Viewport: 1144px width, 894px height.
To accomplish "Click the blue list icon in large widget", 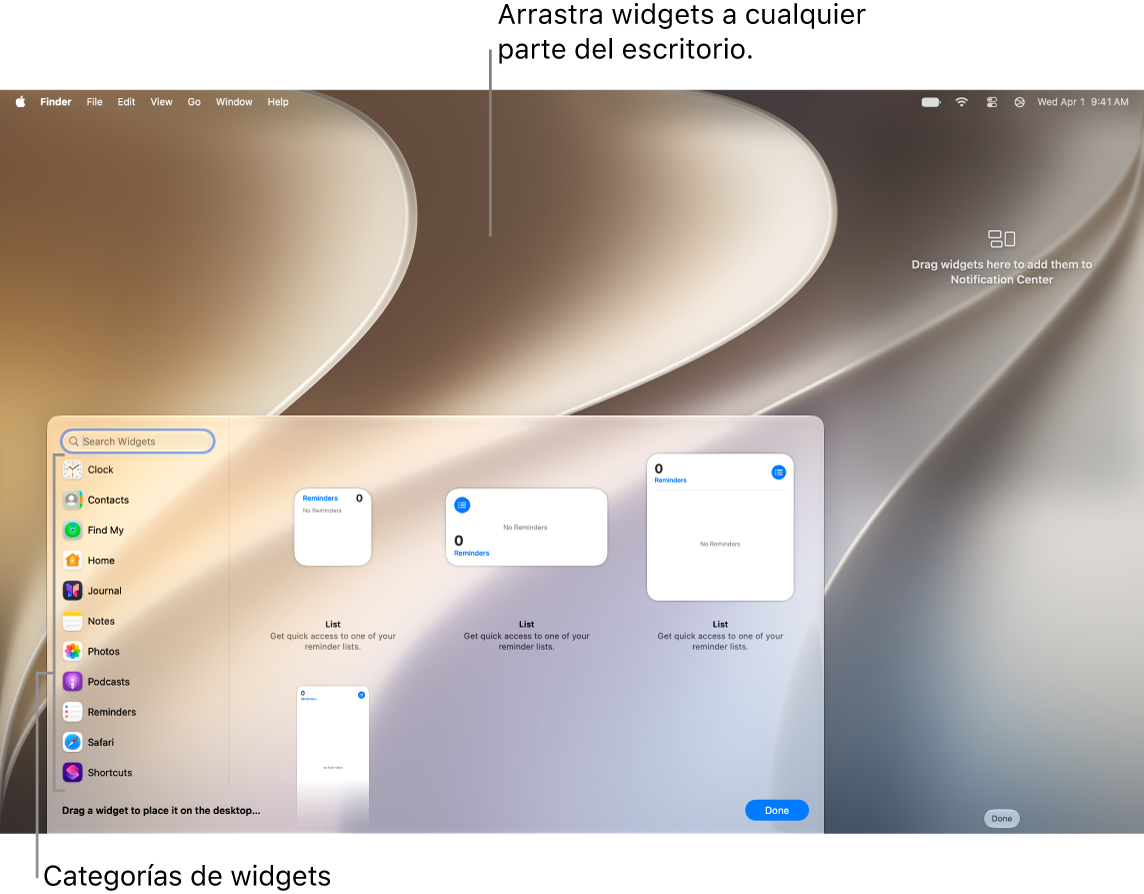I will (778, 472).
